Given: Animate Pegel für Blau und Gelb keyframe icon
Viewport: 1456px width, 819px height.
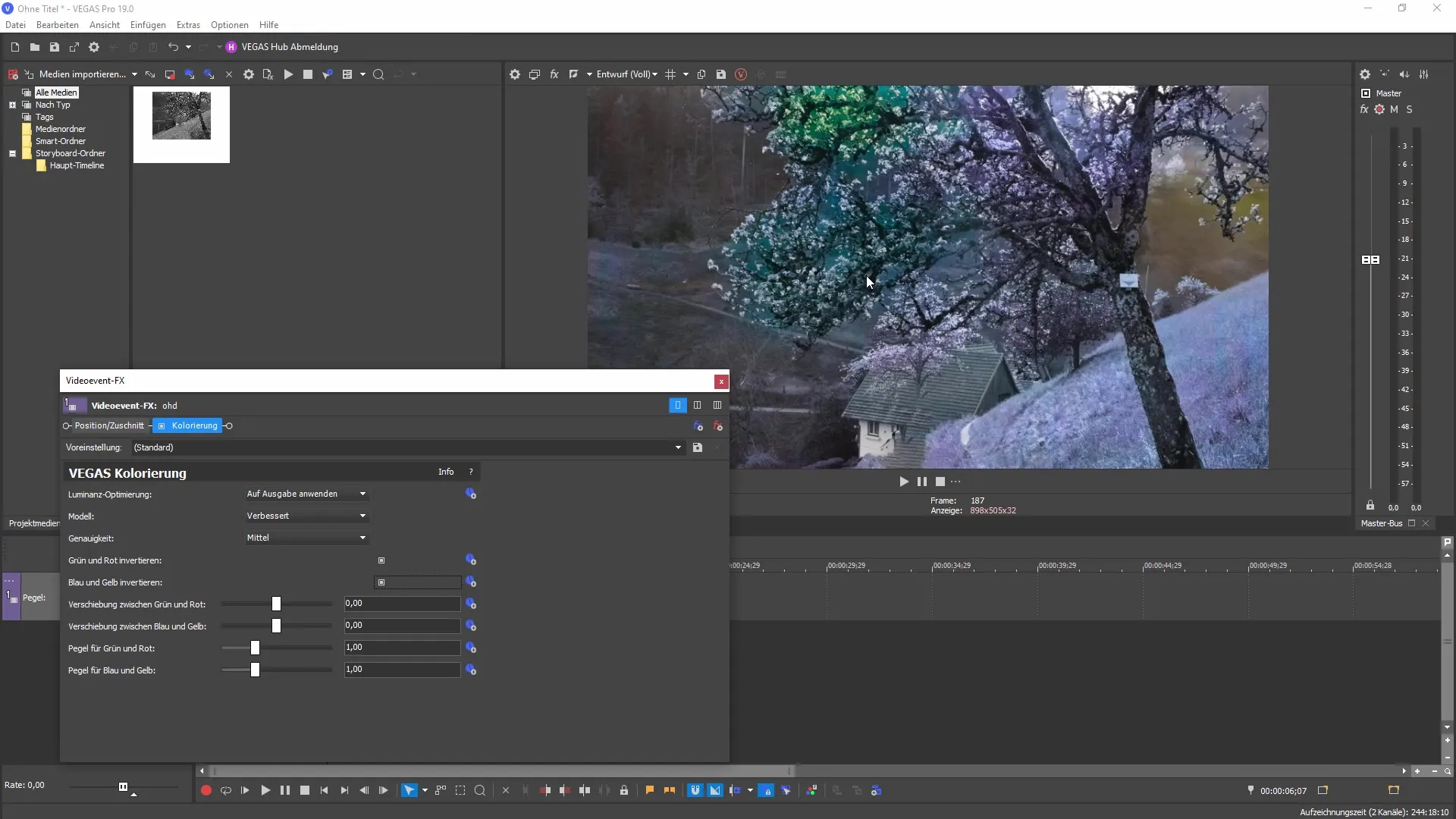Looking at the screenshot, I should coord(471,670).
